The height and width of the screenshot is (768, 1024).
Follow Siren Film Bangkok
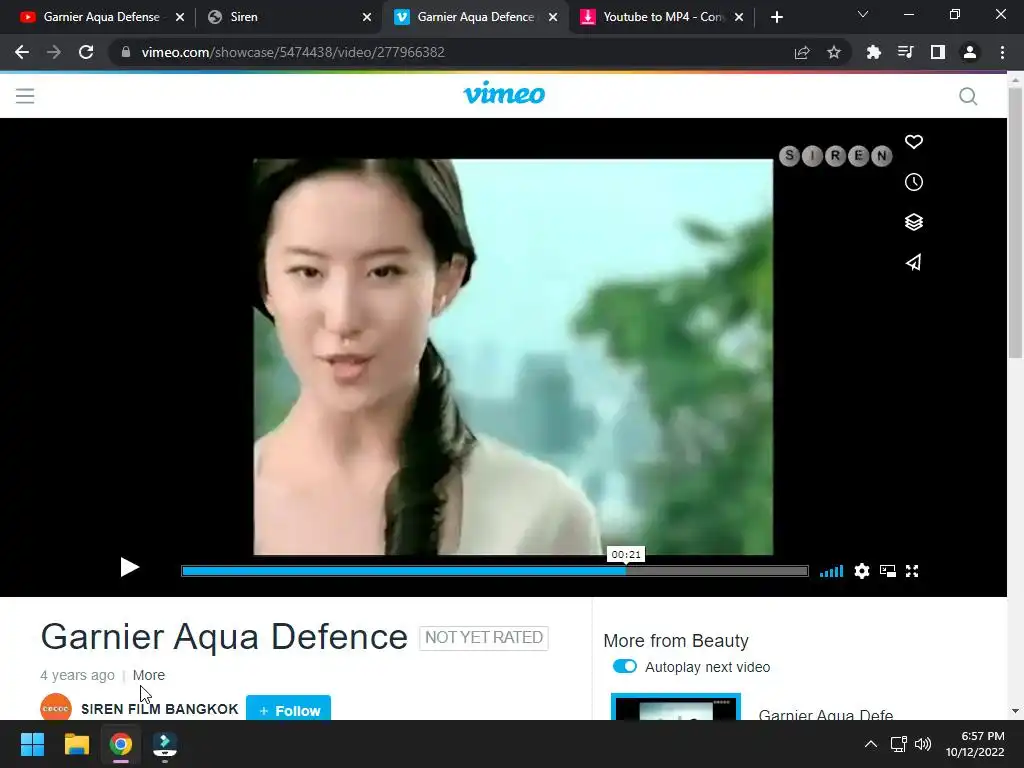(x=289, y=709)
